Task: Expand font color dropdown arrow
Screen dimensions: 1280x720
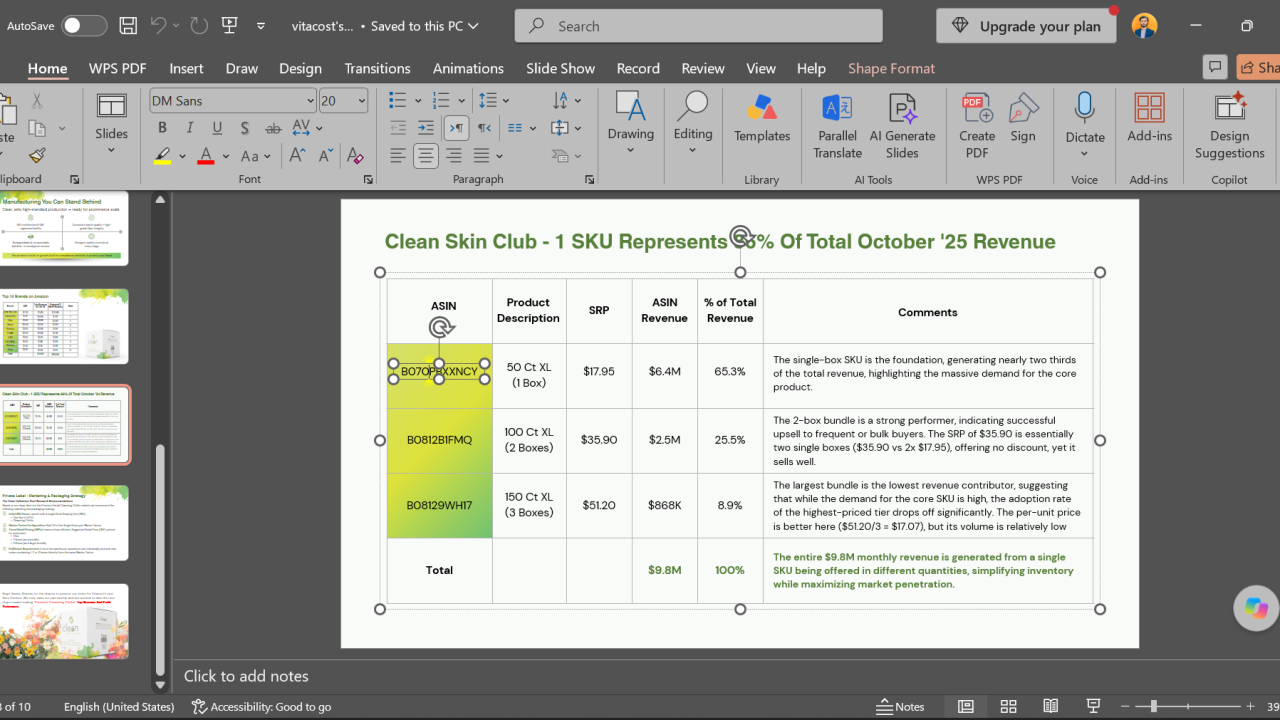Action: [226, 156]
